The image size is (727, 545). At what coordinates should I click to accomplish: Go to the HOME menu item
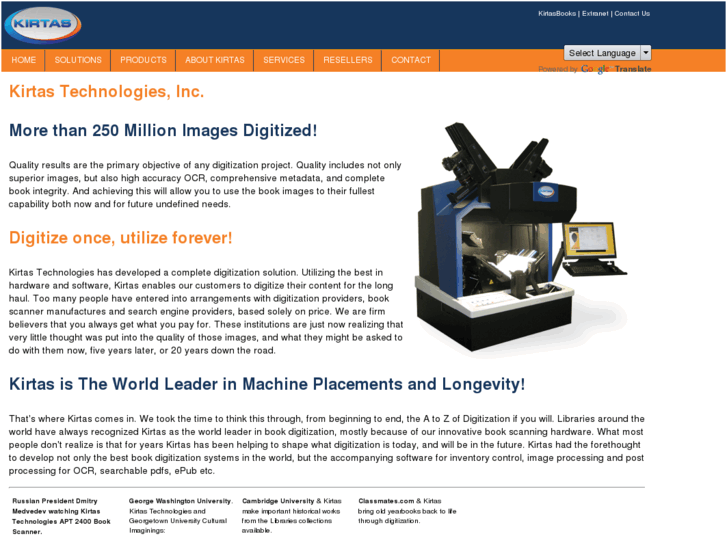24,60
